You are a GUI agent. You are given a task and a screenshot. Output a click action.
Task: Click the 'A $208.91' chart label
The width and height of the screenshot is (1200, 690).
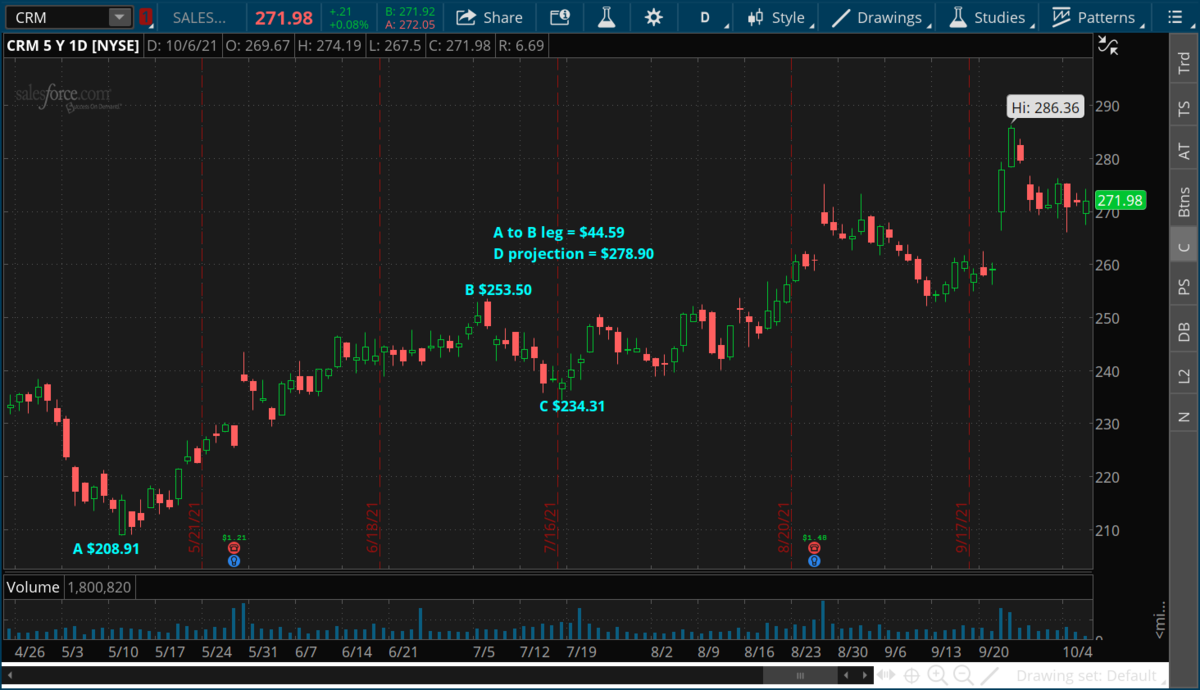point(106,548)
